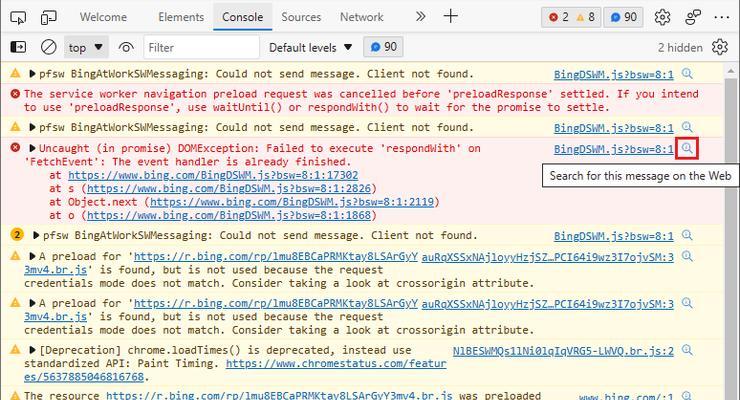Viewport: 740px width, 400px height.
Task: Select the Console tab
Action: tap(243, 17)
